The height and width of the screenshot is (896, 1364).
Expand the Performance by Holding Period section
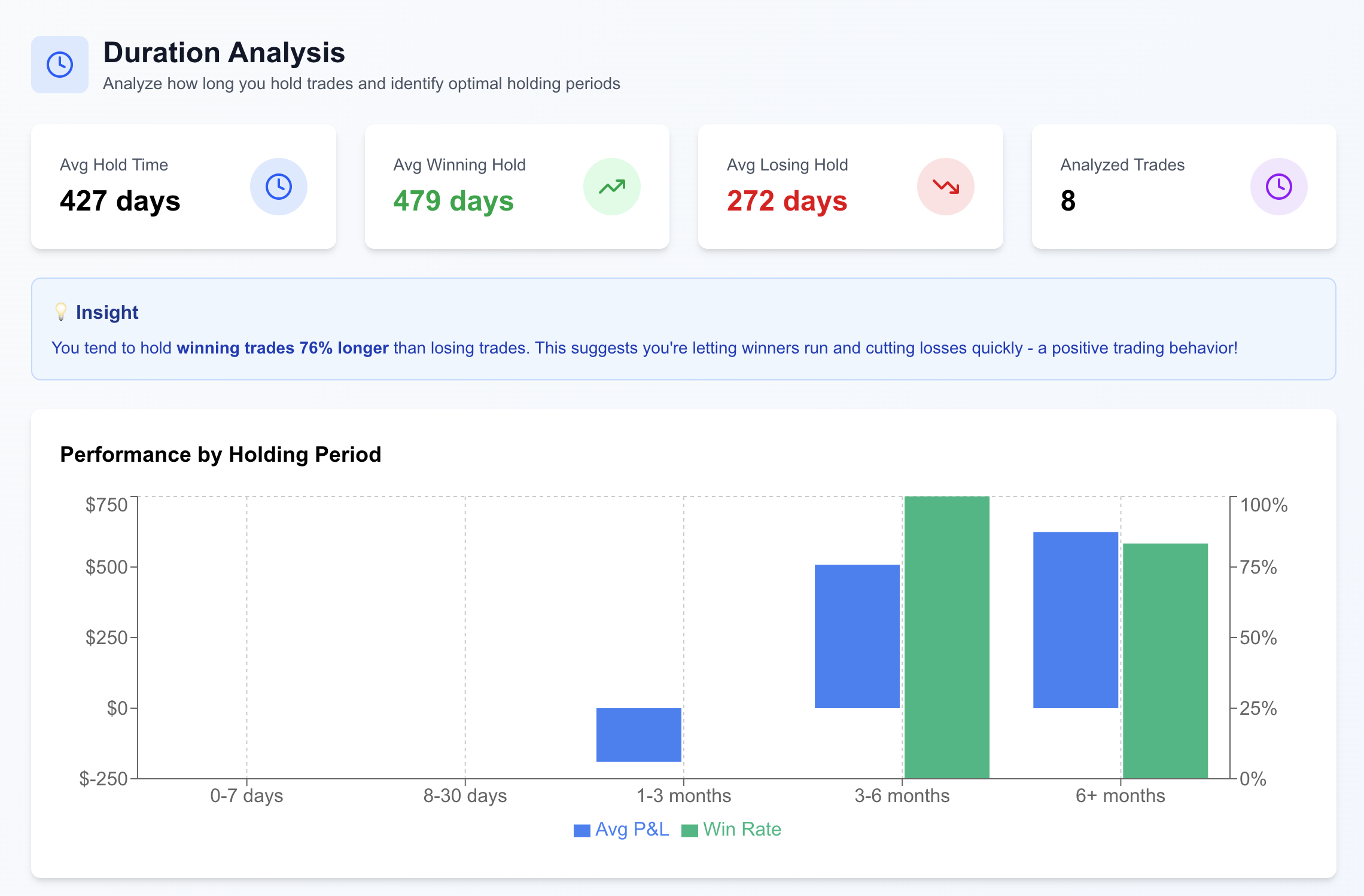point(220,455)
